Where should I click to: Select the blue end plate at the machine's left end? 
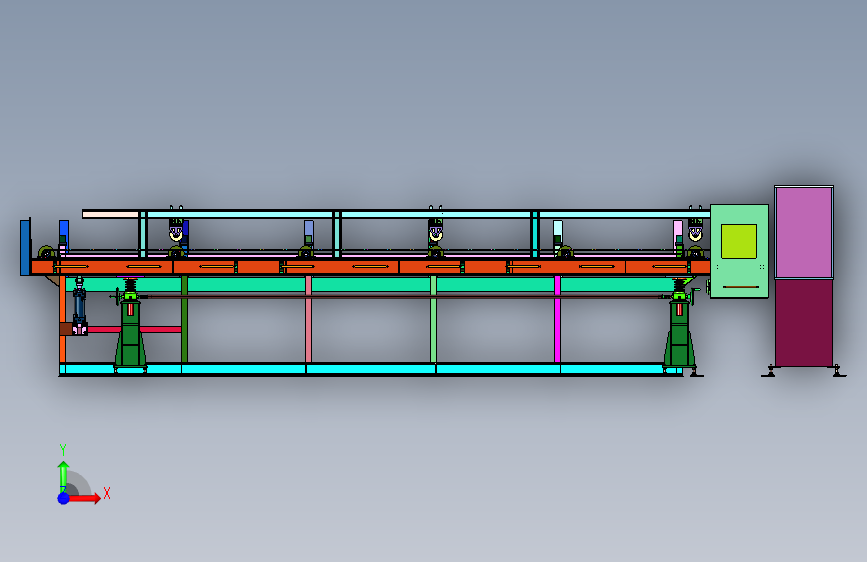pyautogui.click(x=25, y=247)
